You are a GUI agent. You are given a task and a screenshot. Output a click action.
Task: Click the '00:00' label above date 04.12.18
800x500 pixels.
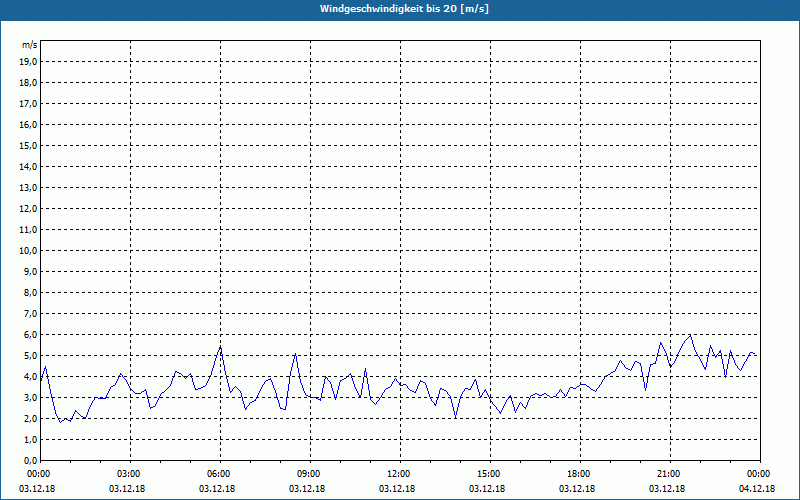[761, 474]
